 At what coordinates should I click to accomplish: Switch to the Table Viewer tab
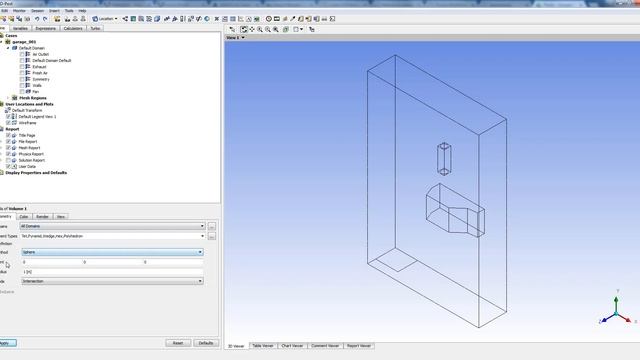pos(263,346)
